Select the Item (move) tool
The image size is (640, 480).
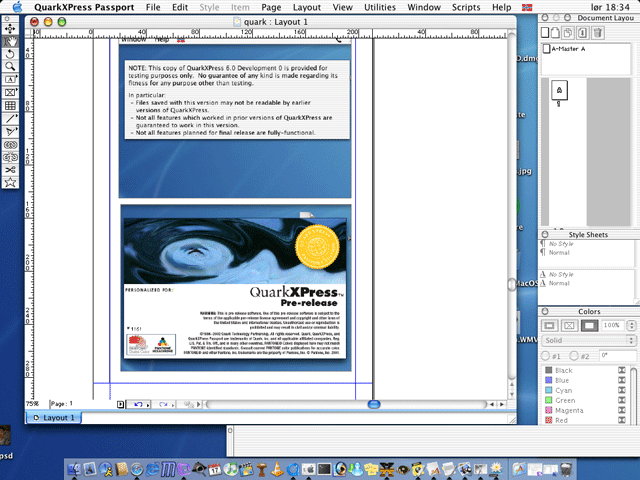pyautogui.click(x=10, y=29)
